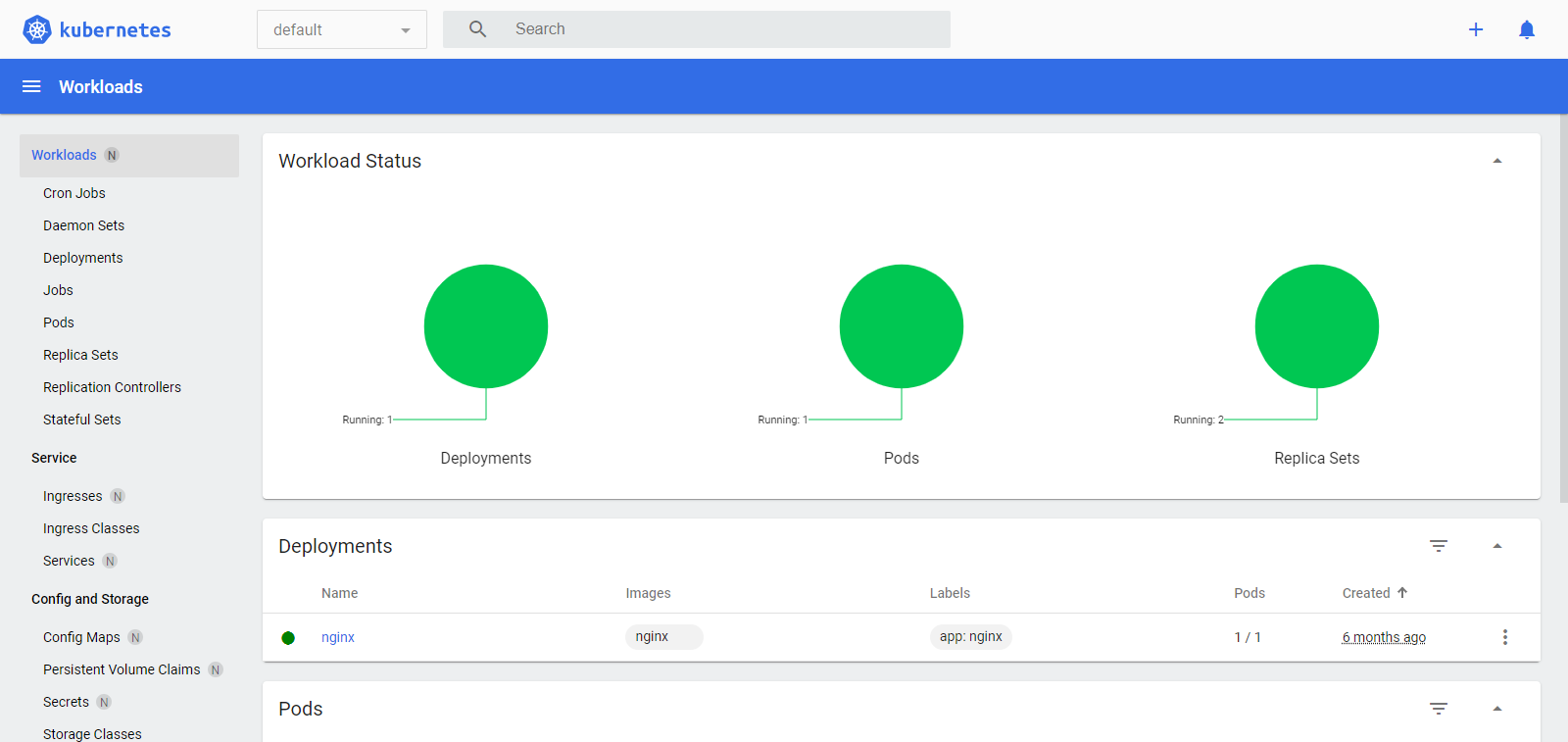Open Deployments in the sidebar
Viewport: 1568px width, 742px height.
pos(83,258)
